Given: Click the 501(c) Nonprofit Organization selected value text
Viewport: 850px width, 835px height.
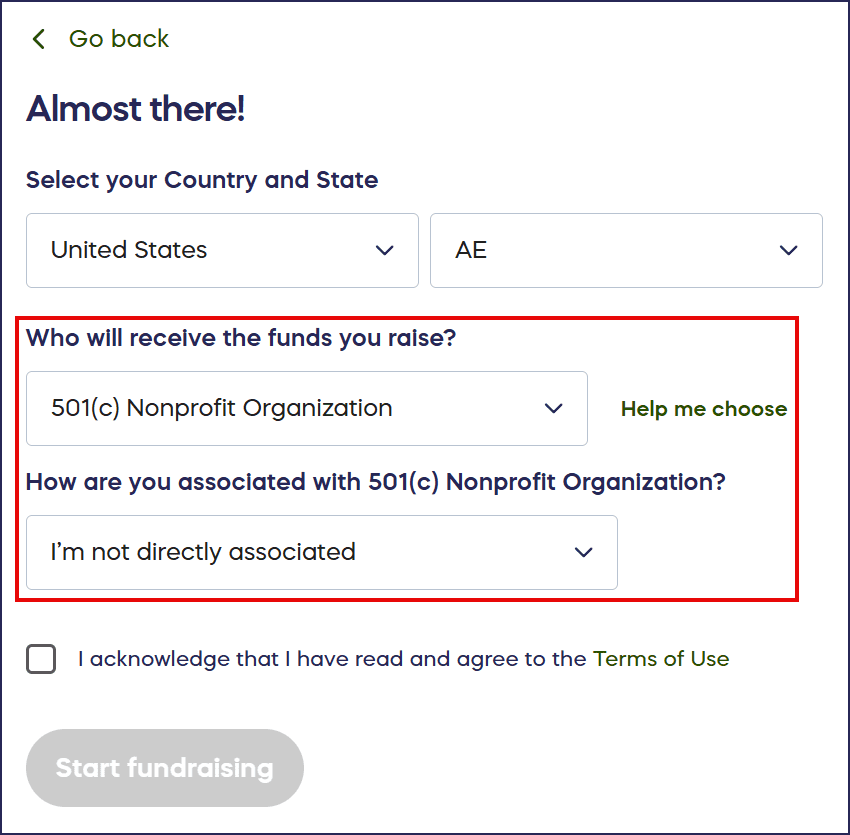Looking at the screenshot, I should [x=222, y=408].
